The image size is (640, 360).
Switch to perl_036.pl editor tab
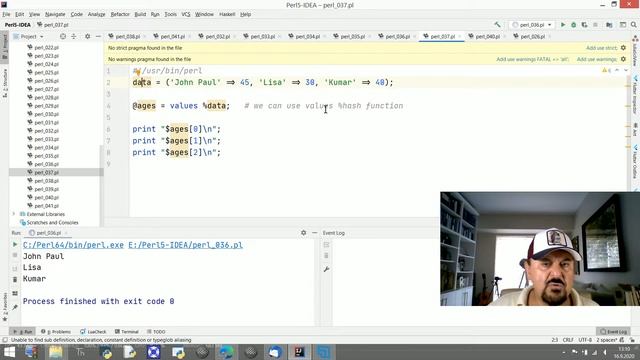tap(398, 36)
